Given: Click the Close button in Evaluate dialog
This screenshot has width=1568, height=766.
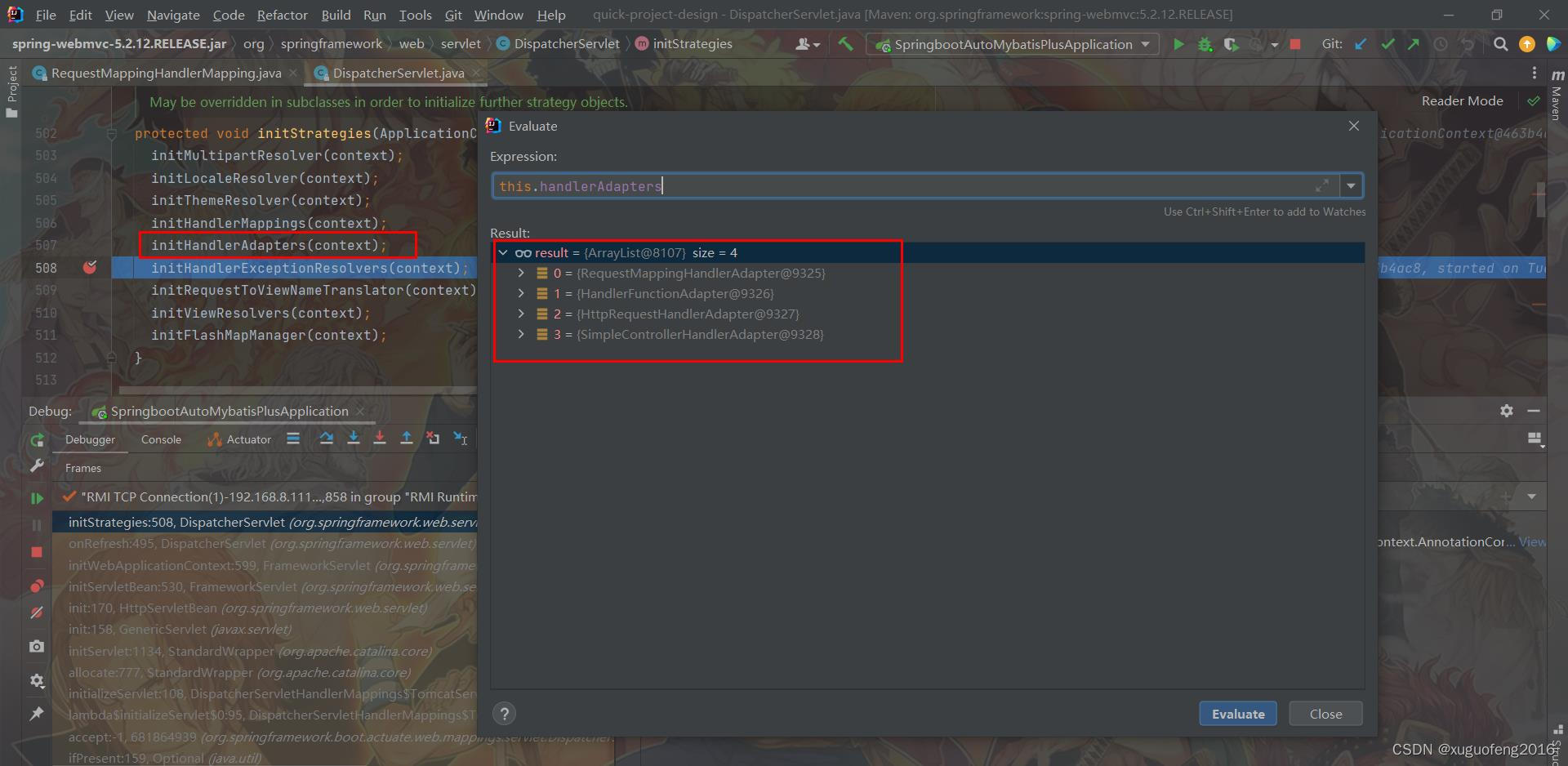Looking at the screenshot, I should [x=1325, y=714].
